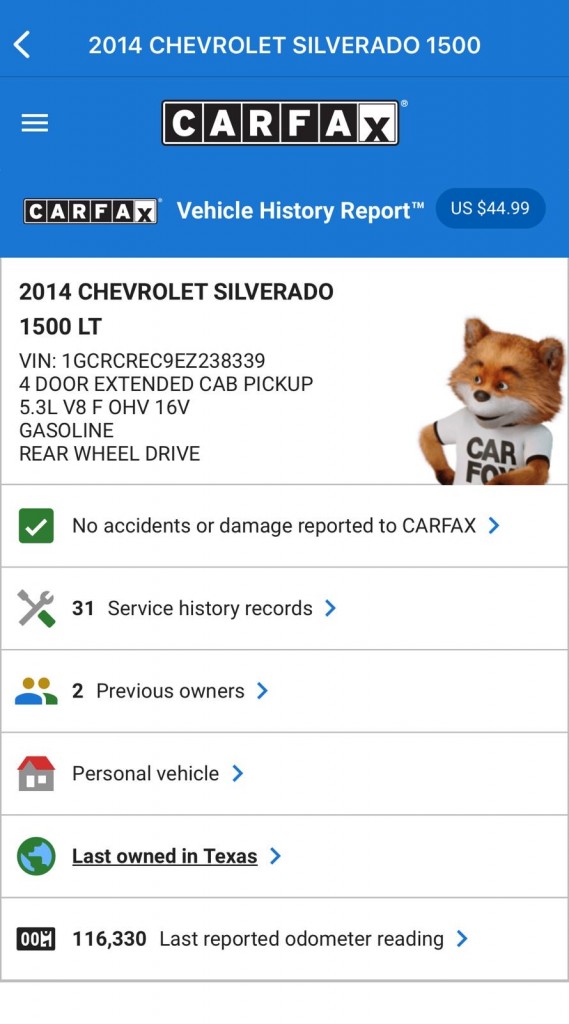Image resolution: width=569 pixels, height=1024 pixels.
Task: Tap the large CARFAX logo
Action: click(x=280, y=123)
